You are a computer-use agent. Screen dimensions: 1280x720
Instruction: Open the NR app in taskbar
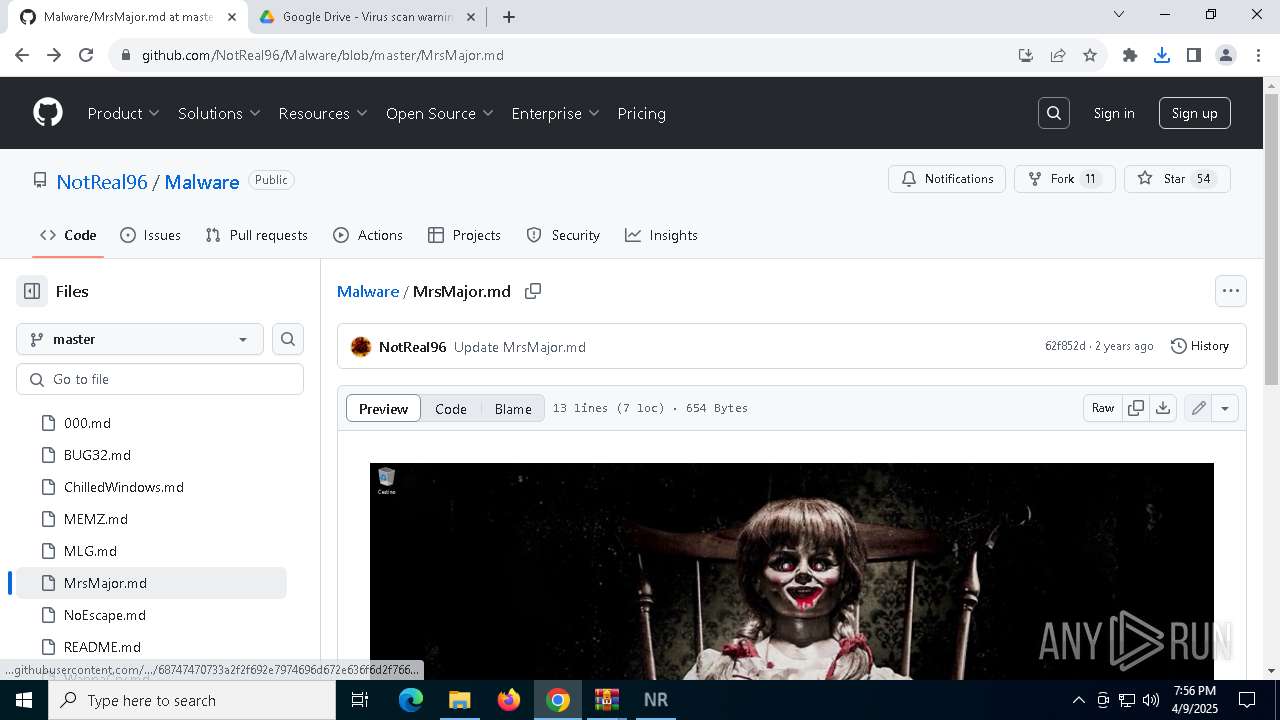tap(656, 700)
